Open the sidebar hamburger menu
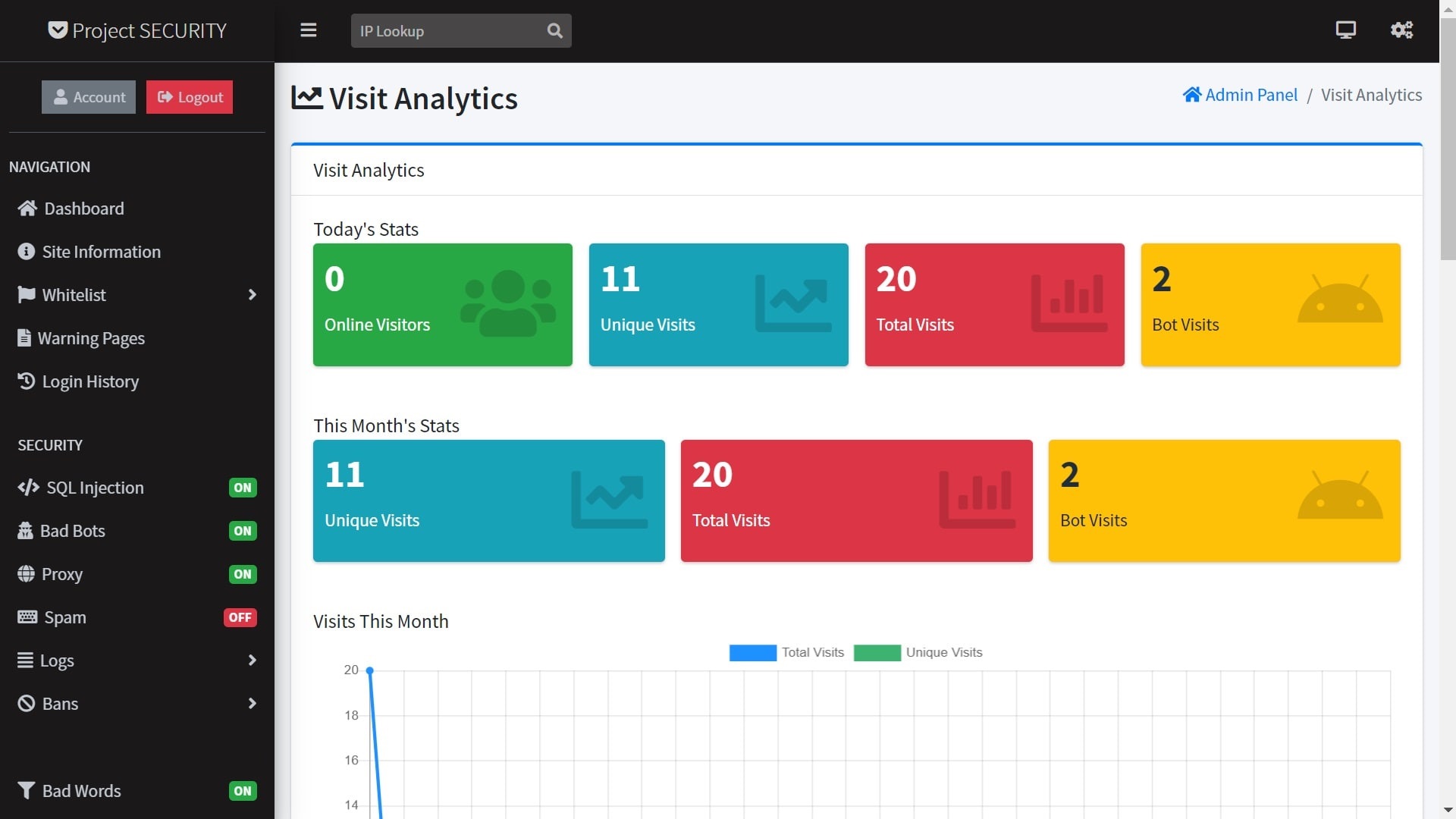 click(x=308, y=30)
